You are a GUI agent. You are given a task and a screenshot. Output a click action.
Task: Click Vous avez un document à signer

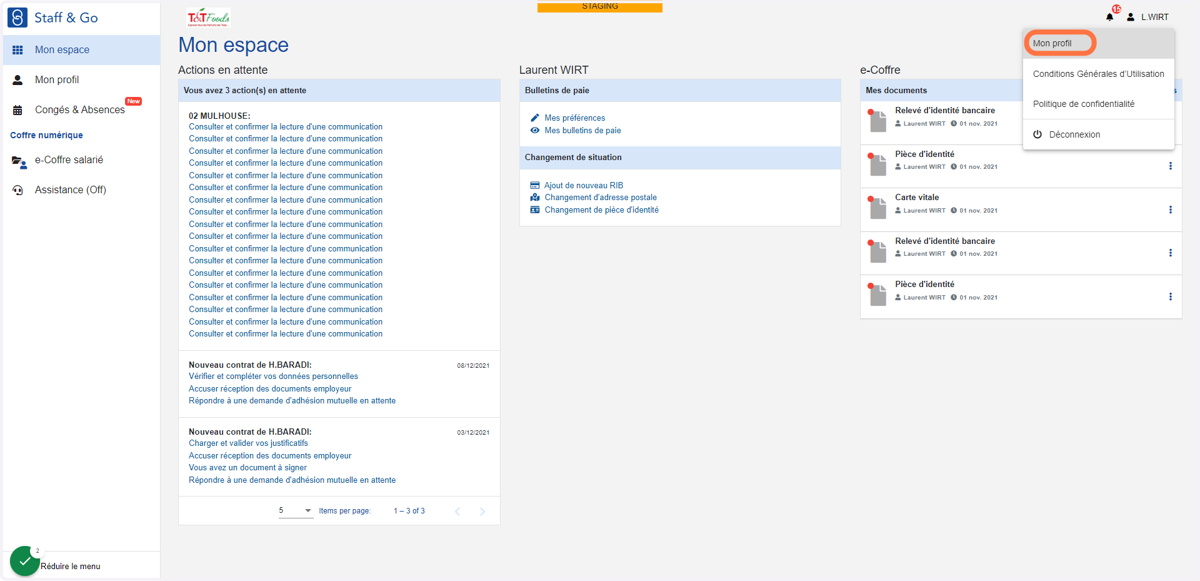pos(247,467)
